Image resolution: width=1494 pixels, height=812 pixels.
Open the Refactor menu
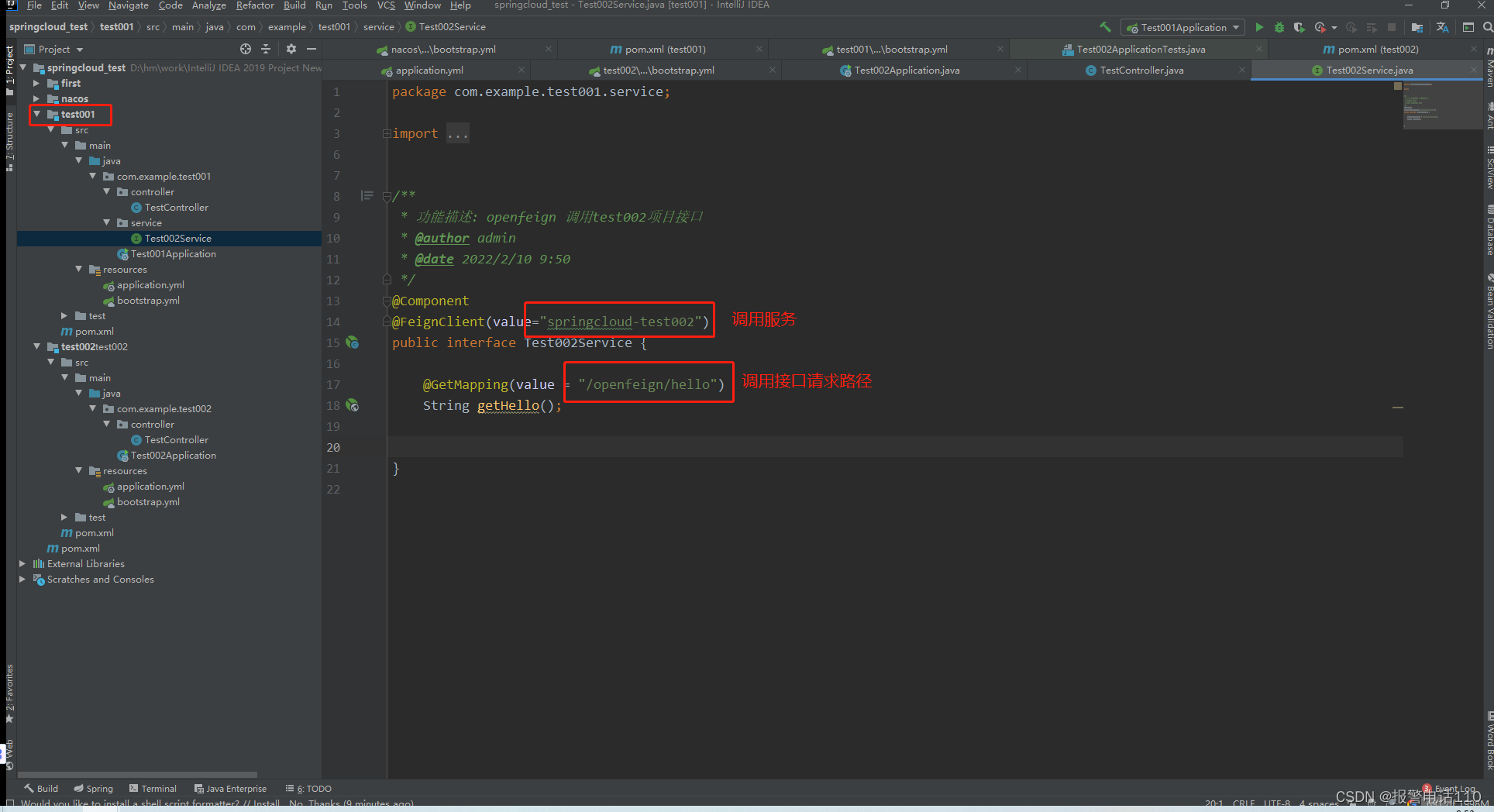[x=255, y=6]
